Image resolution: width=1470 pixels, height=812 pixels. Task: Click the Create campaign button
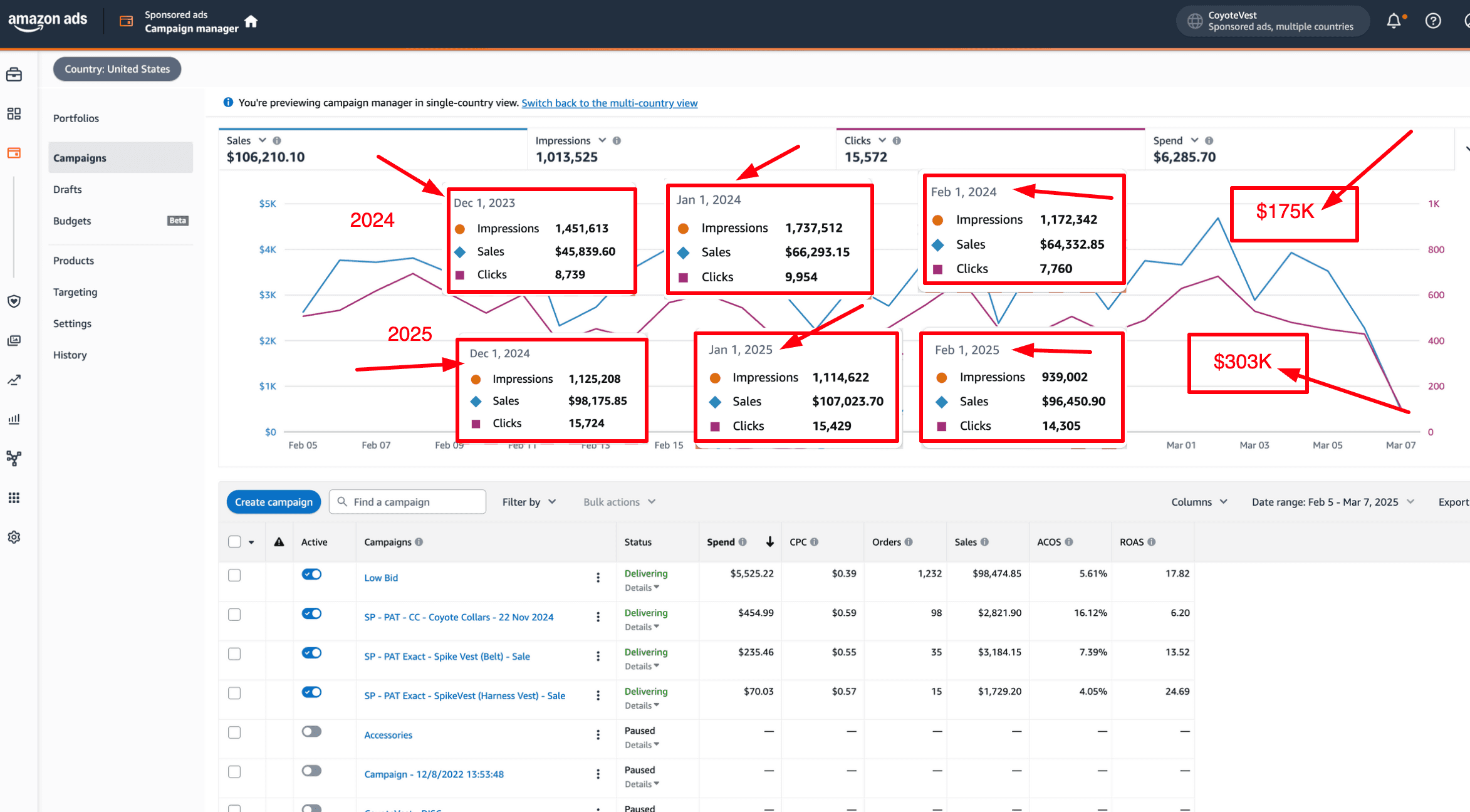[274, 502]
